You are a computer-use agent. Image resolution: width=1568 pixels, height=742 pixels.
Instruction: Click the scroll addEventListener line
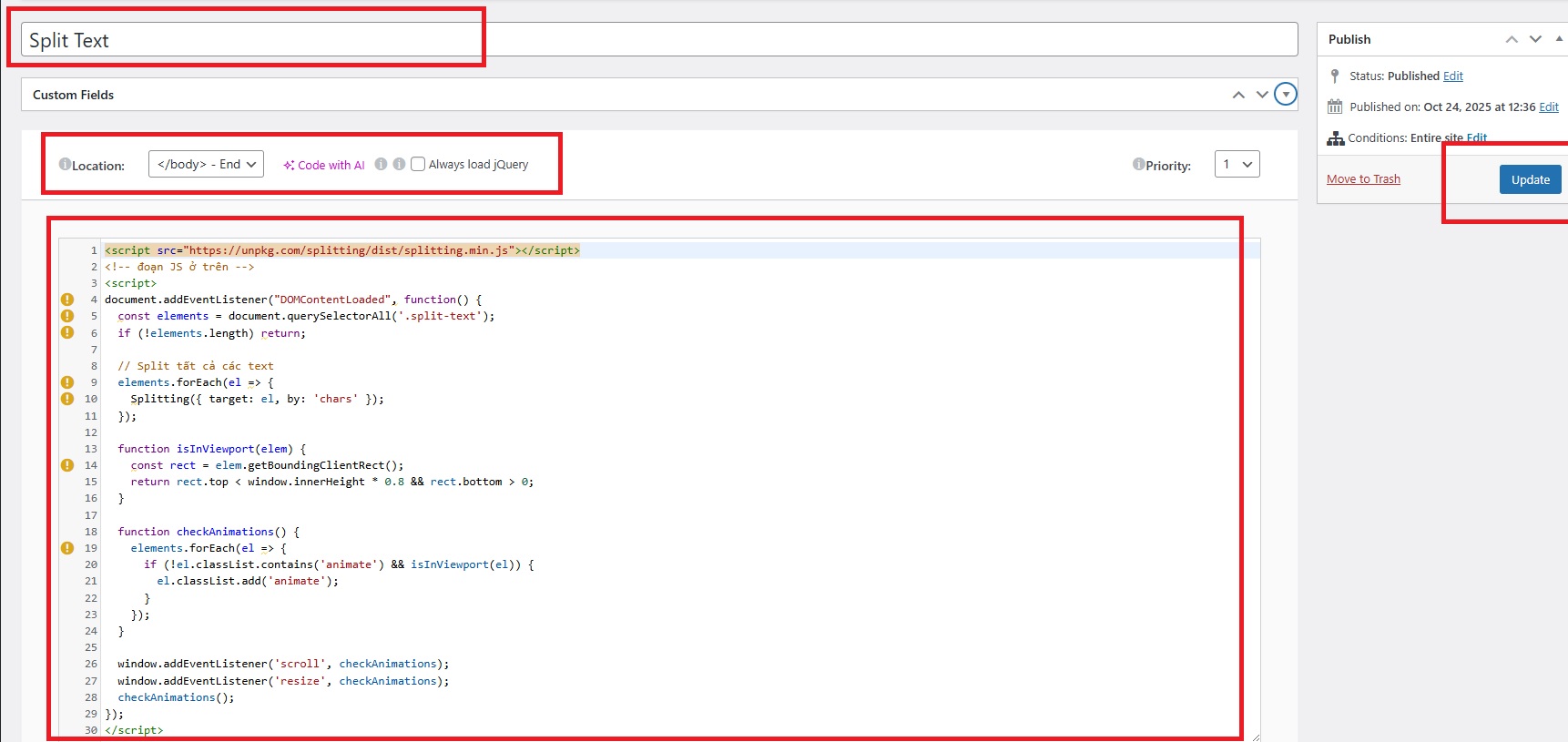(283, 664)
